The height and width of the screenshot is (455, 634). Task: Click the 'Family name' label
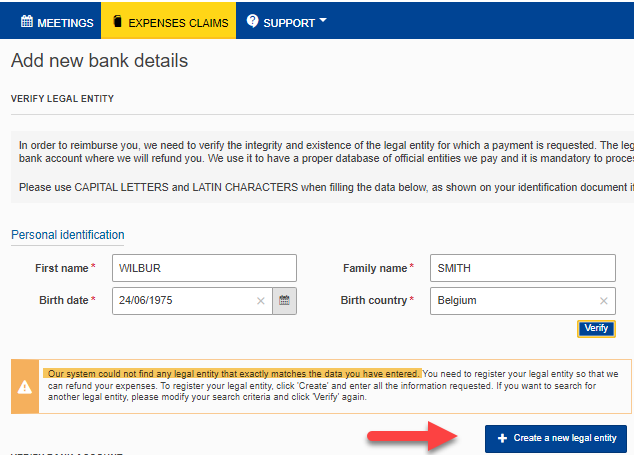click(x=375, y=268)
